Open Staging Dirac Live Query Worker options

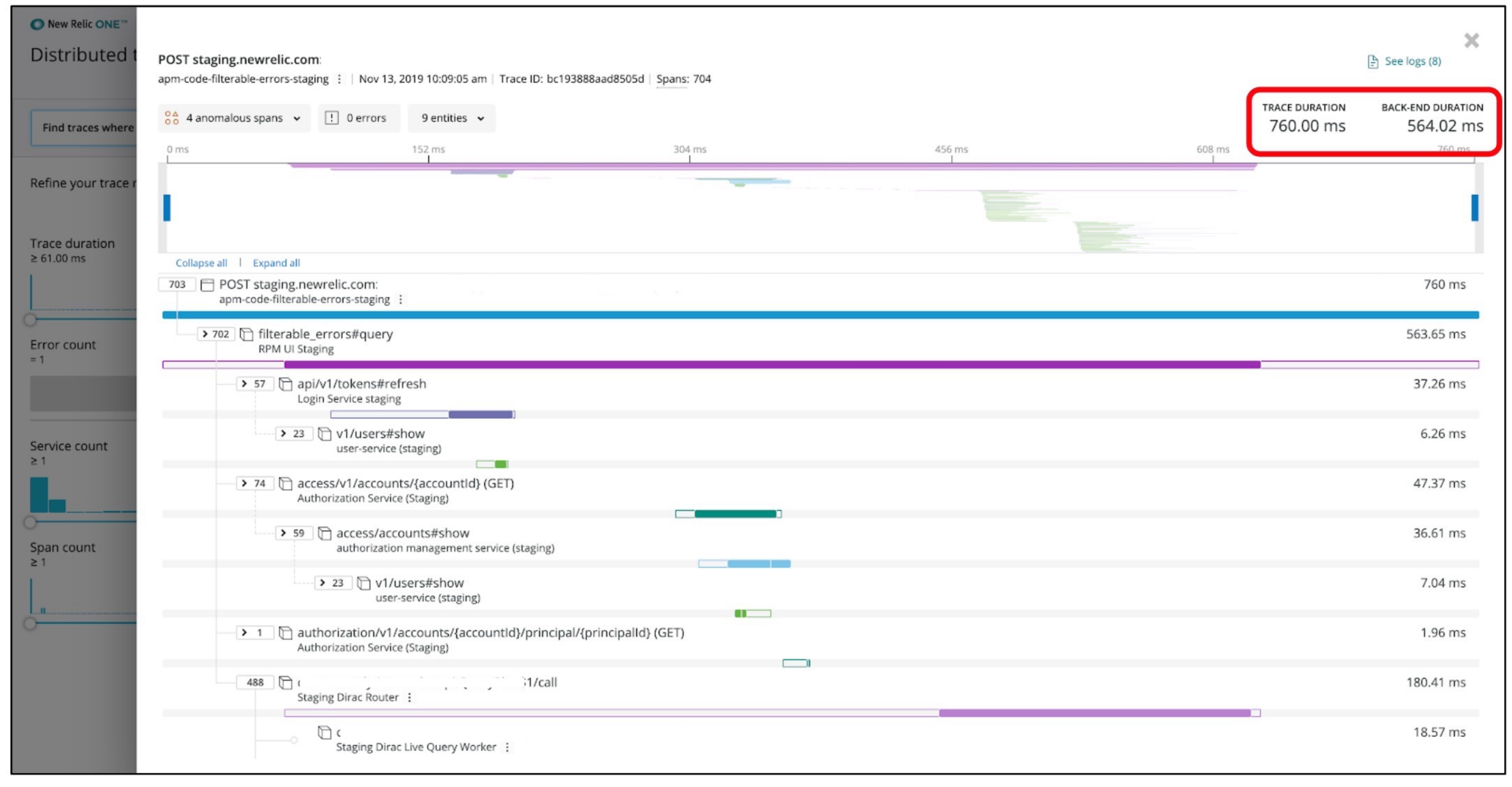(507, 747)
